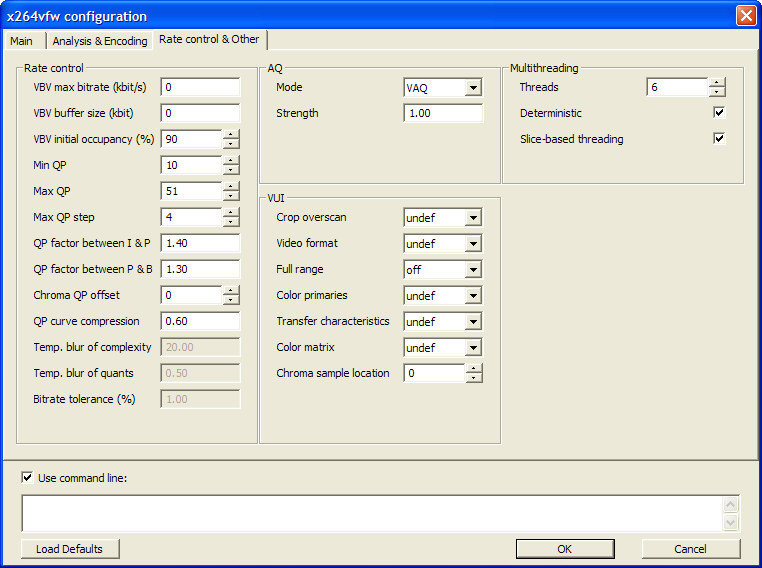Click the Cancel button
Viewport: 762px width, 568px height.
(x=691, y=549)
